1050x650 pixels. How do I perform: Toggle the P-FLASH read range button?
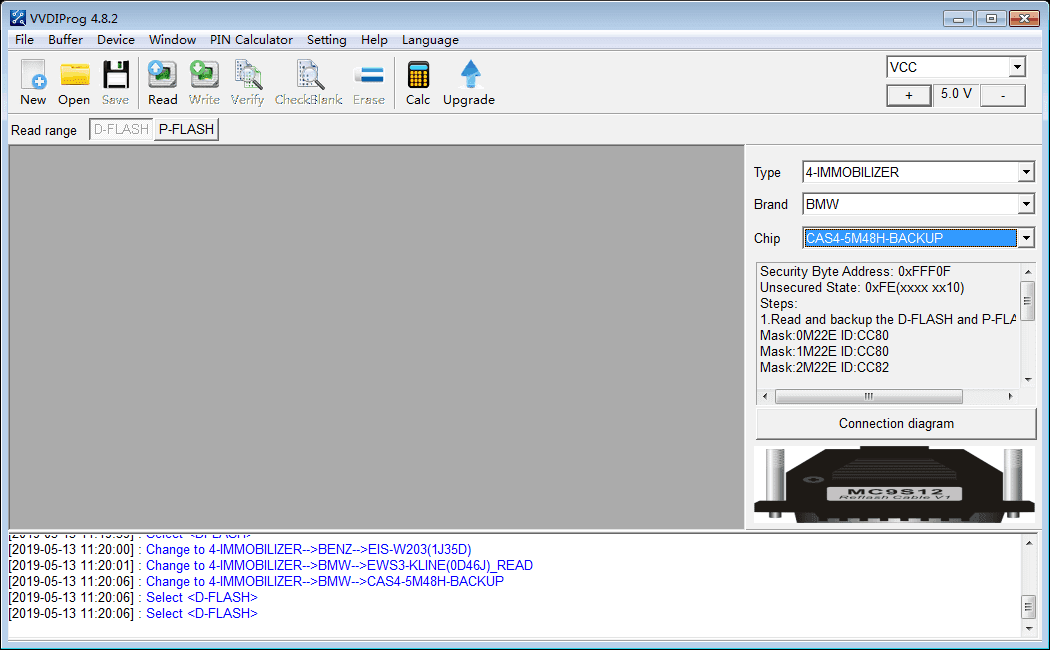pos(186,129)
